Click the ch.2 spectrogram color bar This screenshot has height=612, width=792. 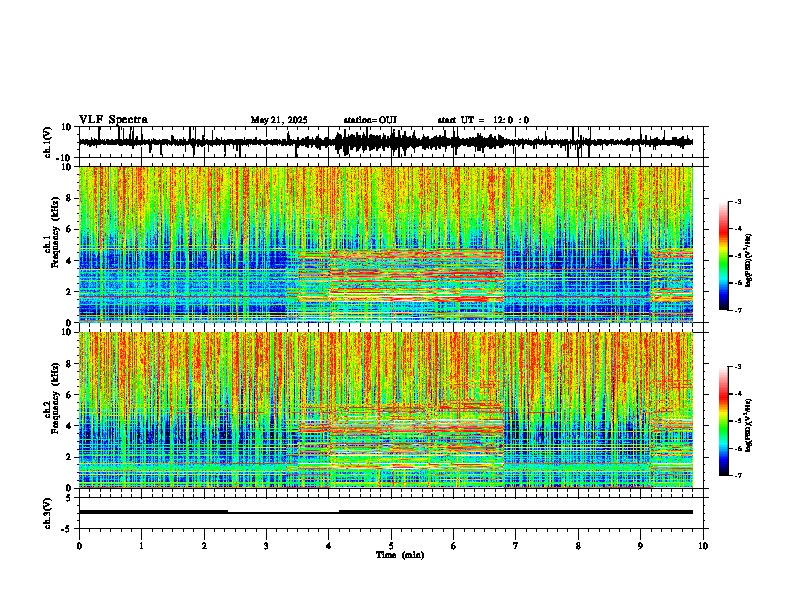click(x=724, y=421)
